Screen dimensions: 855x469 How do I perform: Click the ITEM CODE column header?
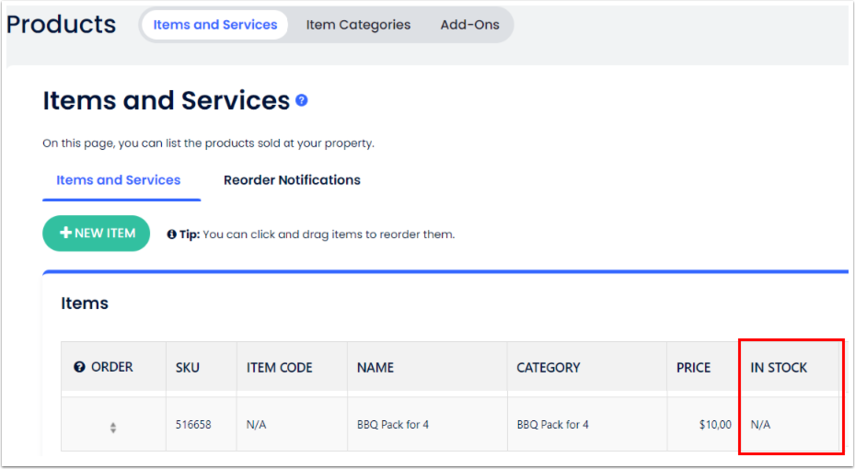(x=279, y=367)
